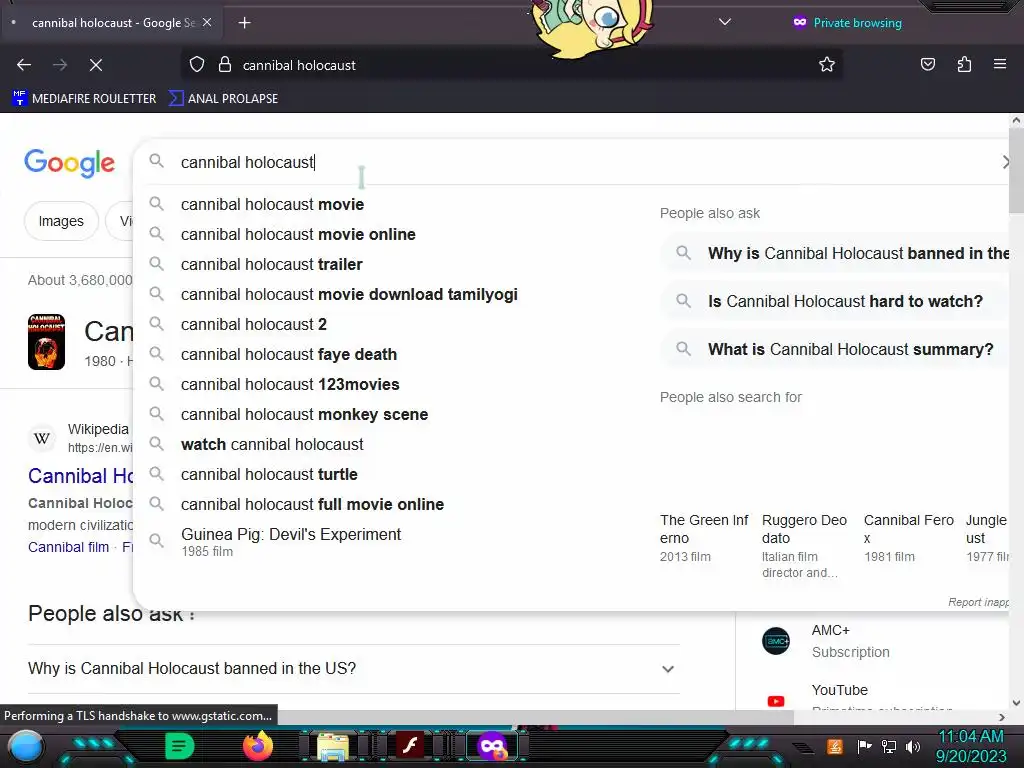Choose suggestion 'cannibal holocaust faye death'

(289, 355)
